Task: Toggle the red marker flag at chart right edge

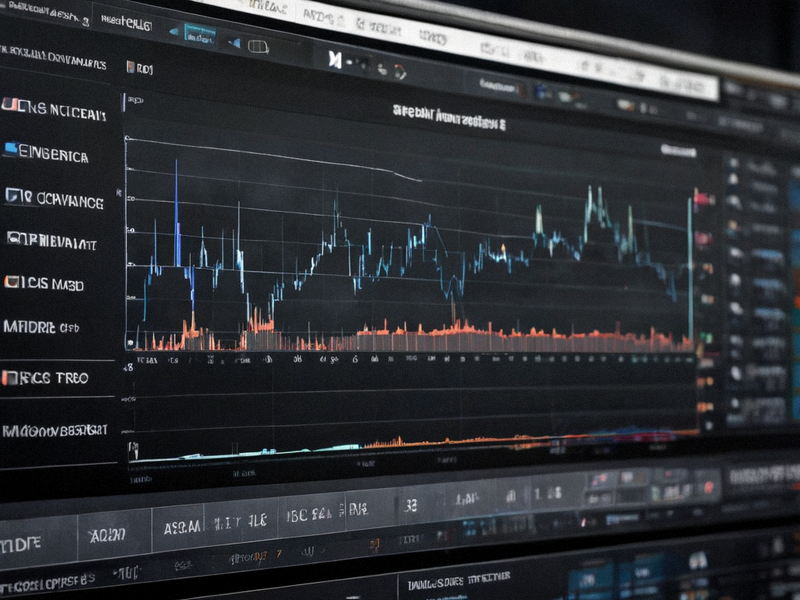Action: 703,198
